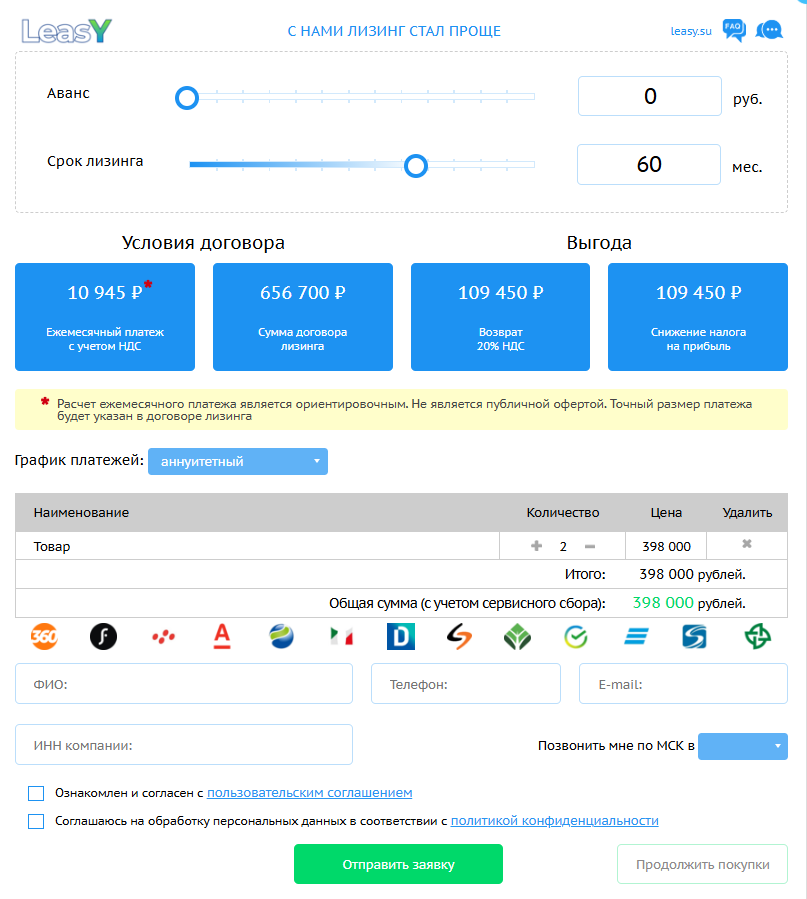
Task: Click the LeasY logo
Action: click(x=67, y=30)
